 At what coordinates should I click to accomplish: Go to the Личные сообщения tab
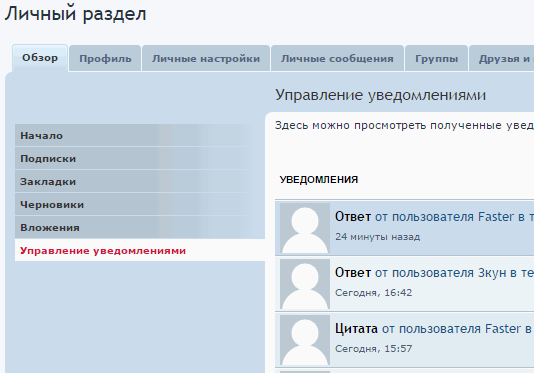coord(337,59)
